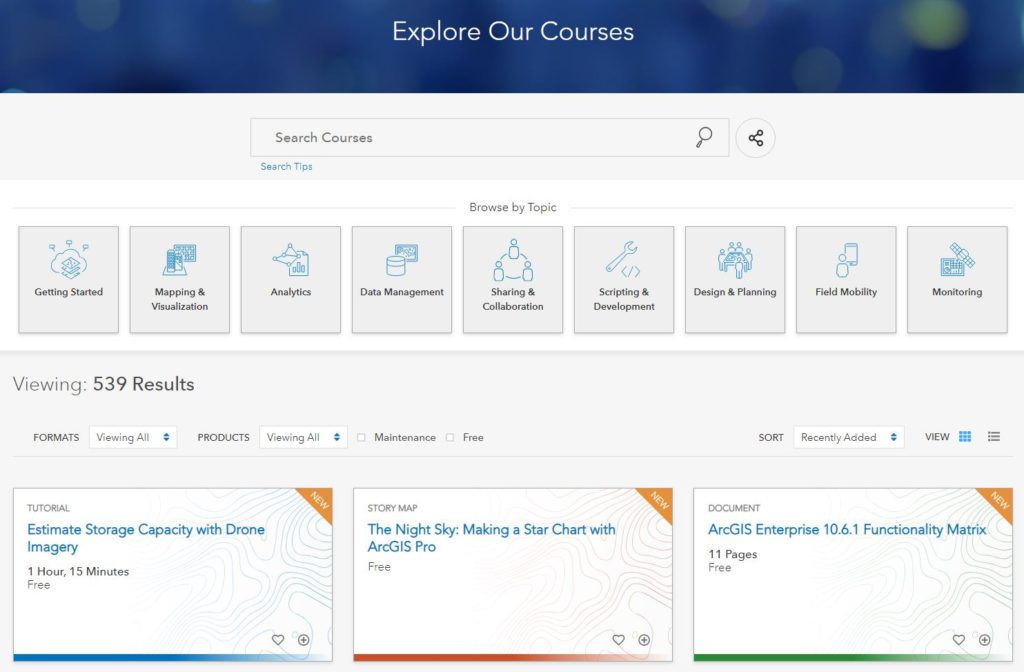1024x672 pixels.
Task: Click the share icon beside search bar
Action: [x=755, y=138]
